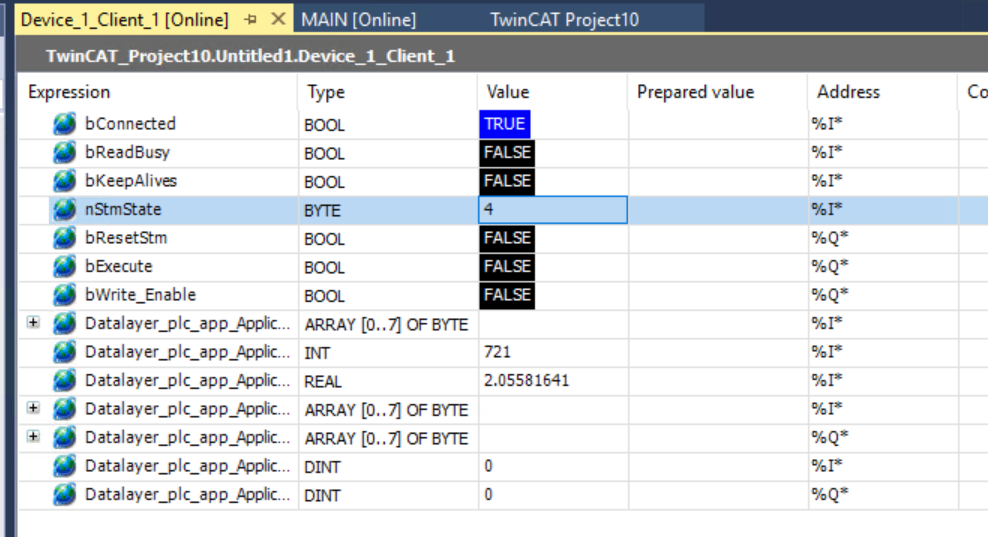Select the bExecute expression name
The width and height of the screenshot is (988, 537).
coord(118,266)
